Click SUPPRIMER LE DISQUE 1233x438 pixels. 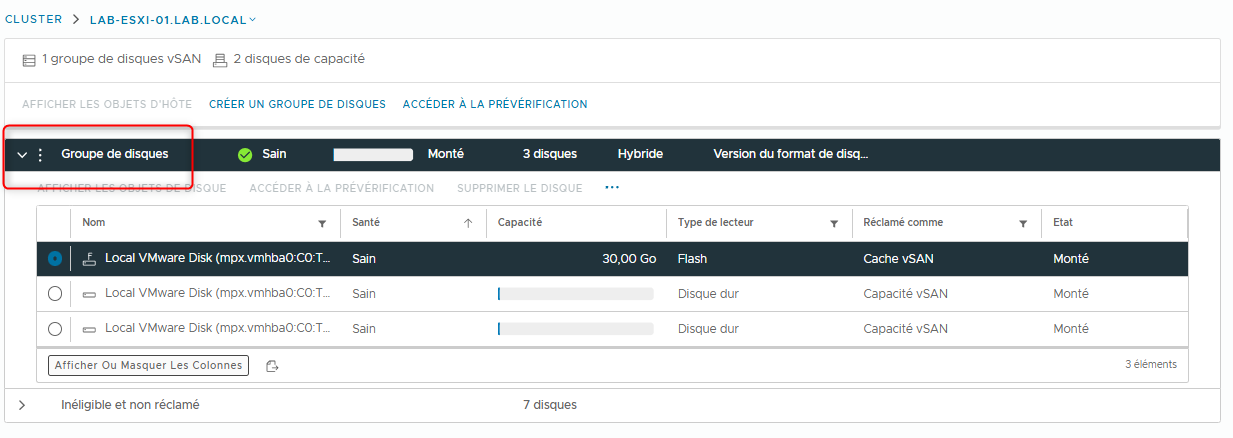[519, 188]
